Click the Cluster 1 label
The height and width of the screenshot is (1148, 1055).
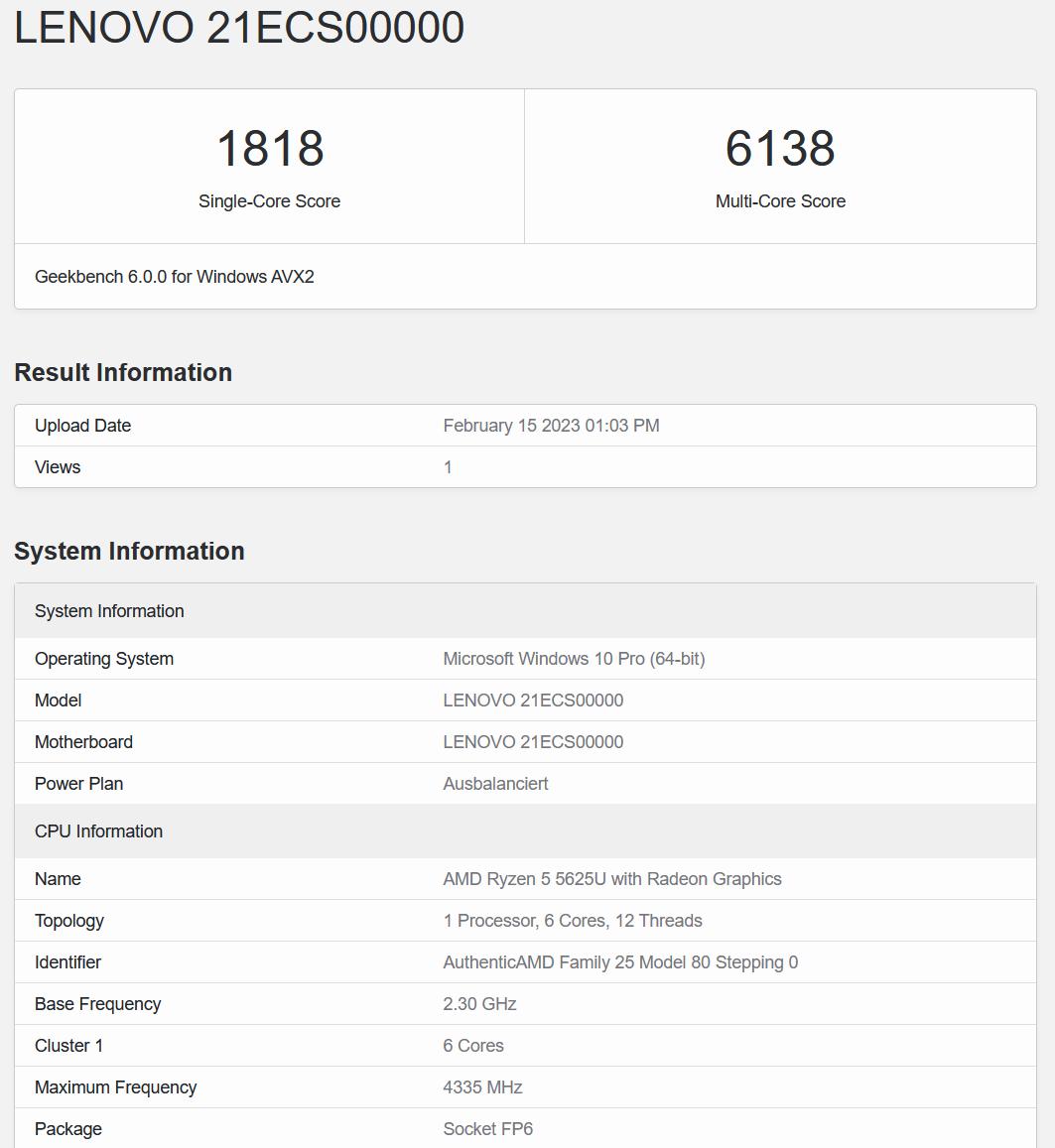(68, 1046)
